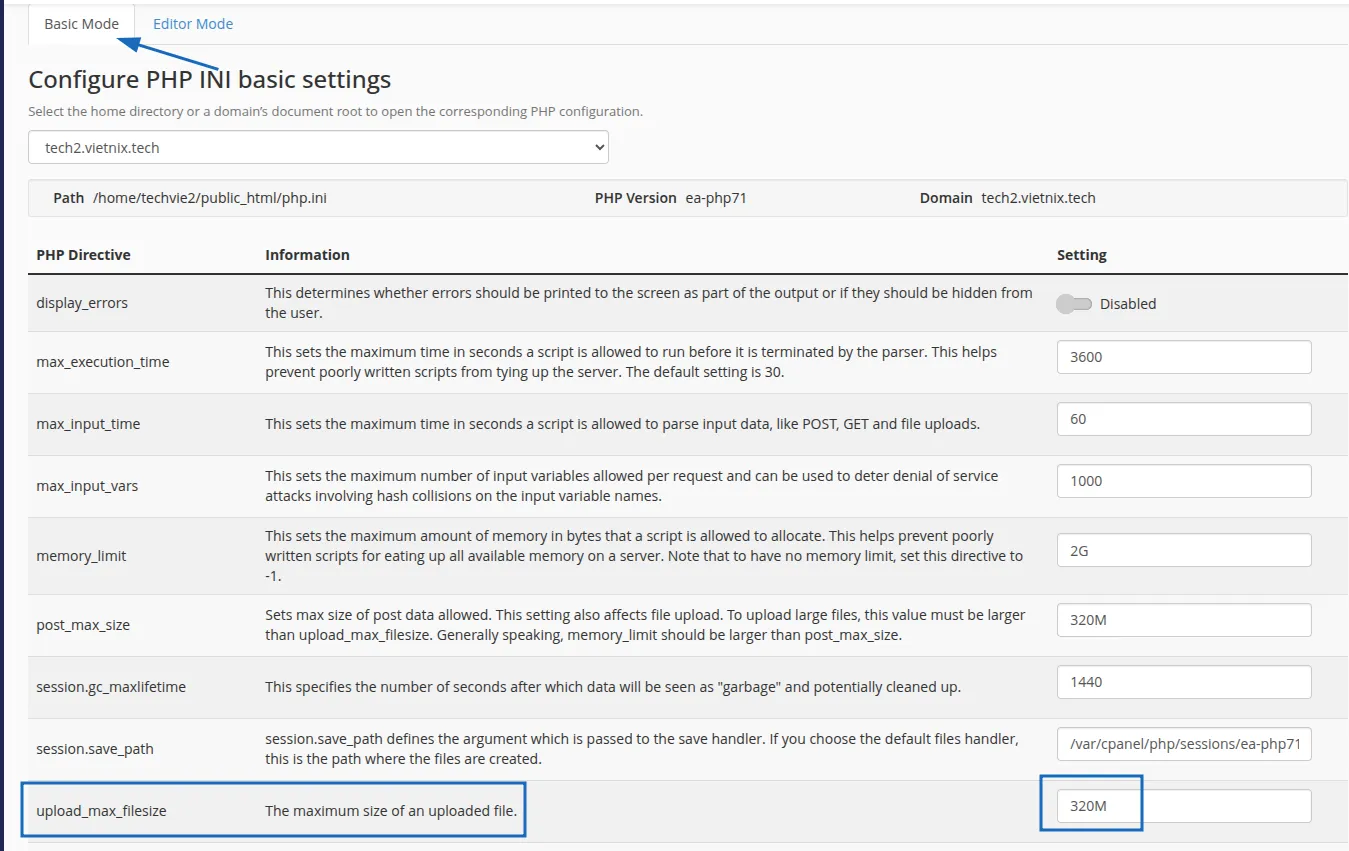The width and height of the screenshot is (1349, 851).
Task: Focus the max_input_time setting field
Action: [1183, 419]
